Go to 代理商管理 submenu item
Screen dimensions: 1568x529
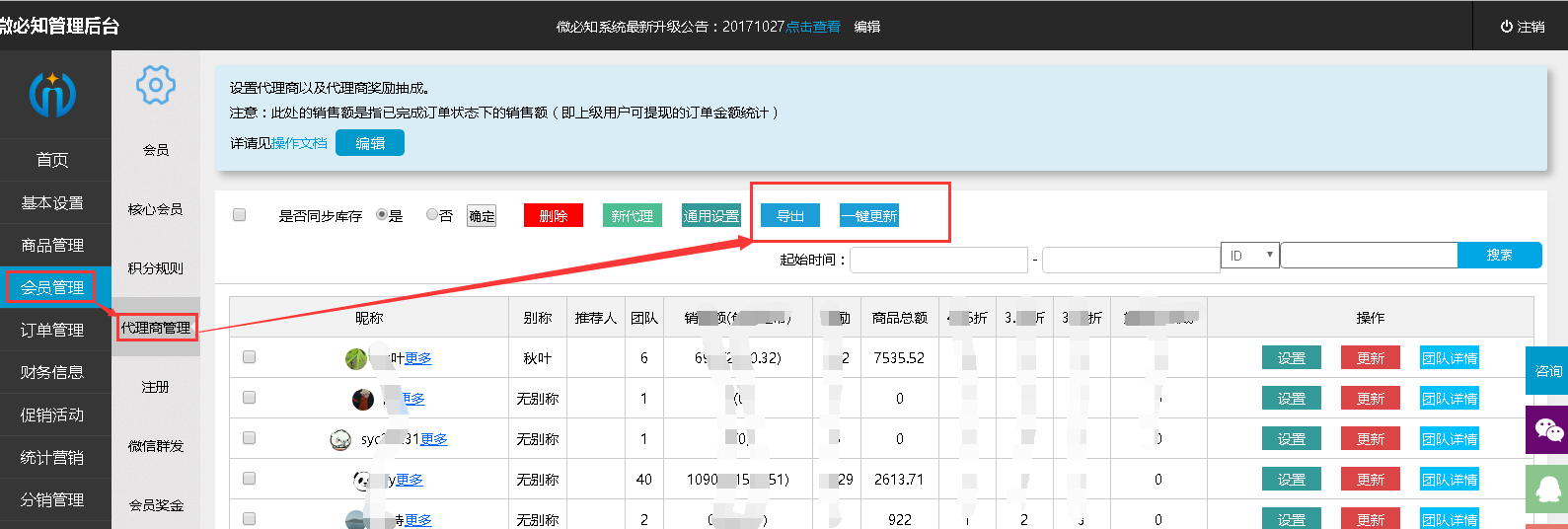(x=156, y=328)
